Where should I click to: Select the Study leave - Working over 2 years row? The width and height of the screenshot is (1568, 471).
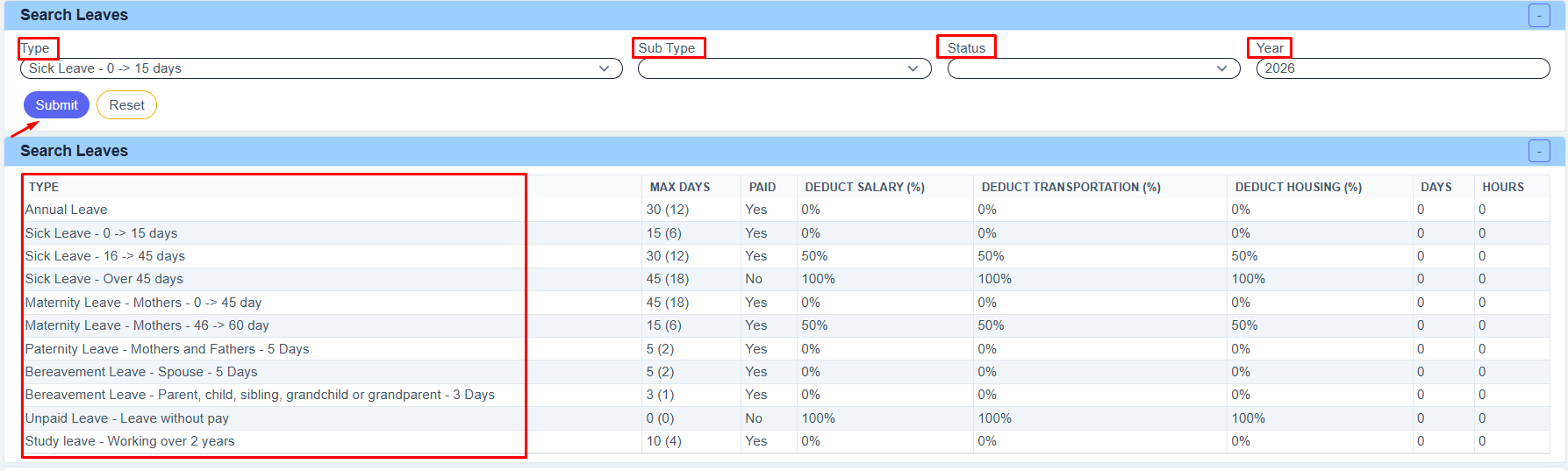[785, 441]
